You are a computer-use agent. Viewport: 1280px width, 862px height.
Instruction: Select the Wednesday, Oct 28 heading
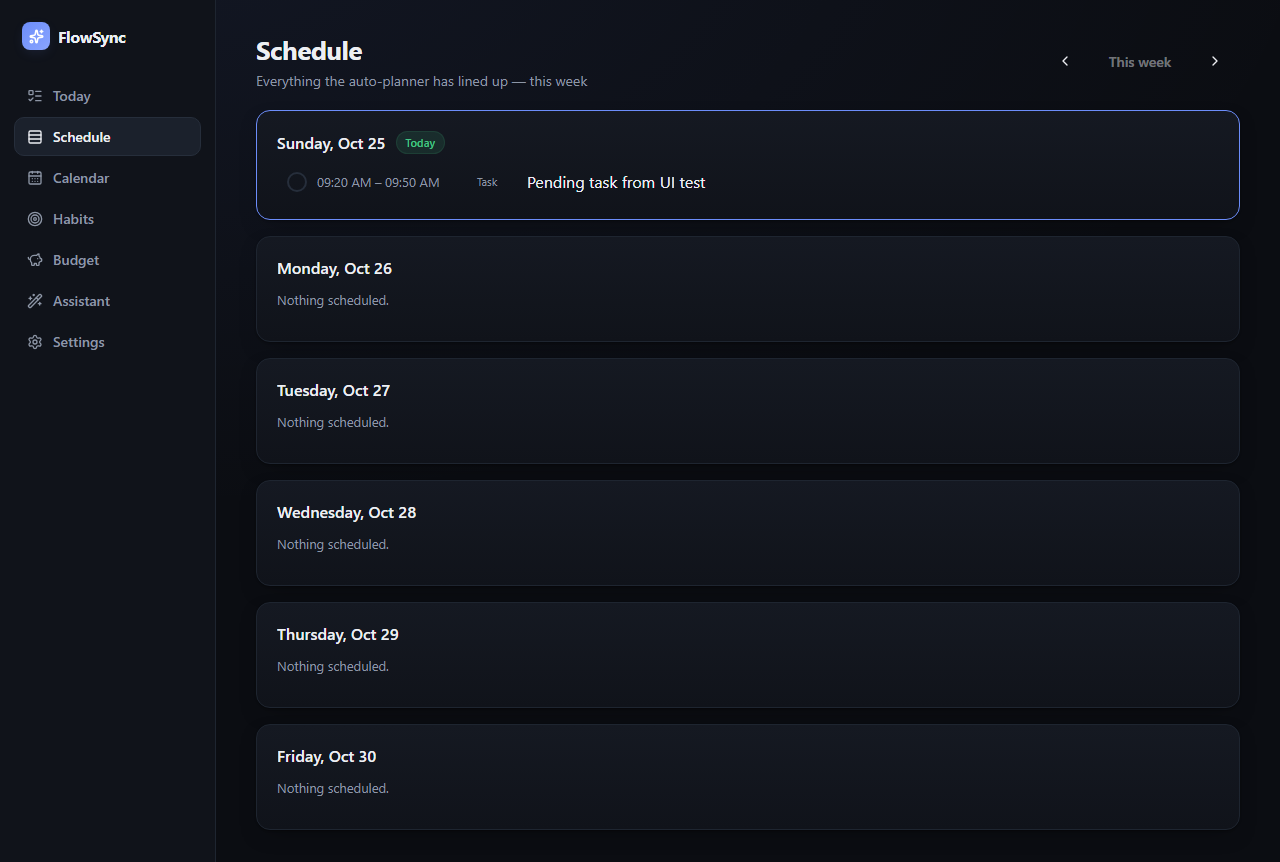pyautogui.click(x=346, y=513)
